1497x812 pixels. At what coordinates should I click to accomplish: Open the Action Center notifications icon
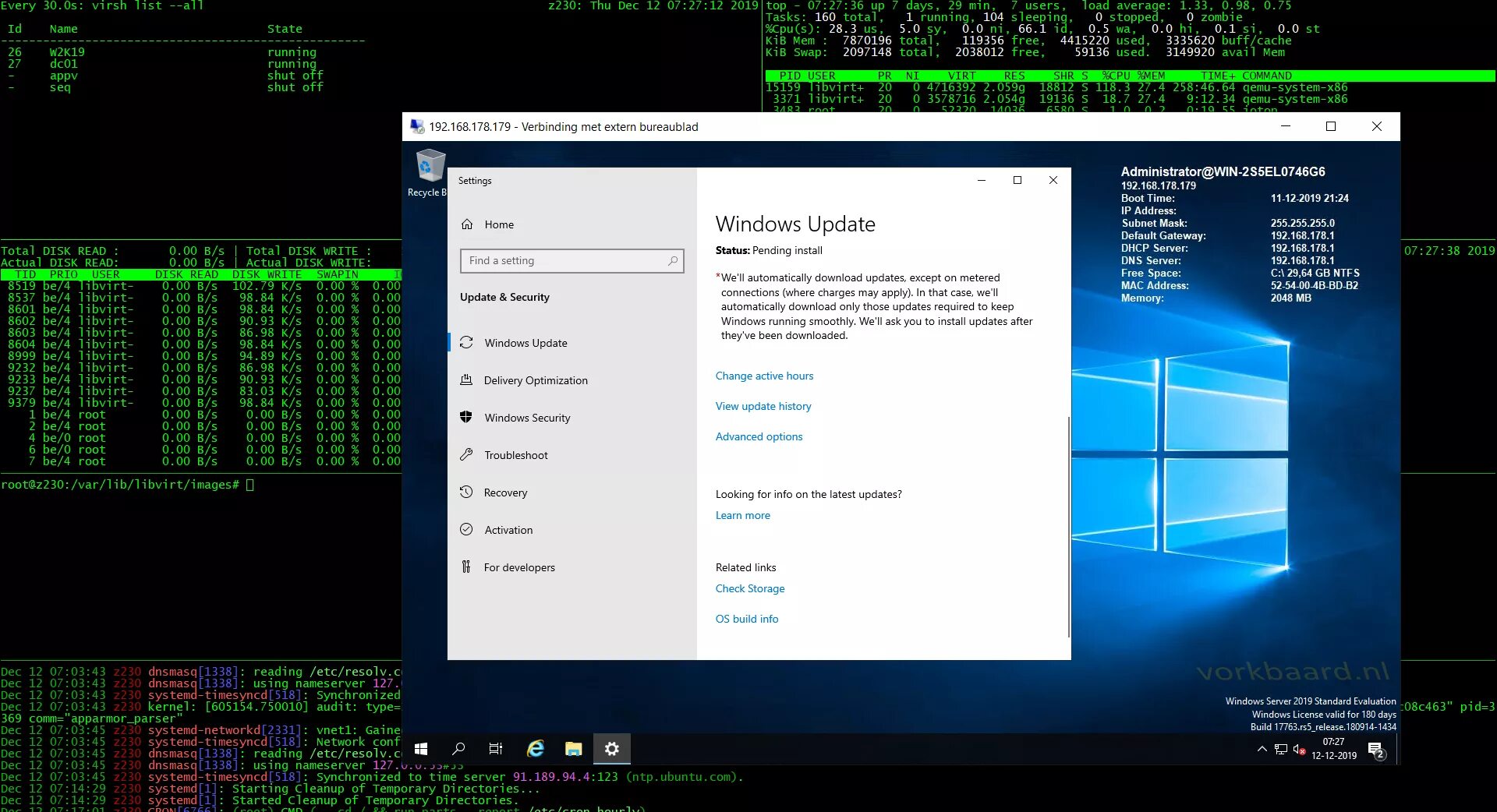pos(1377,750)
